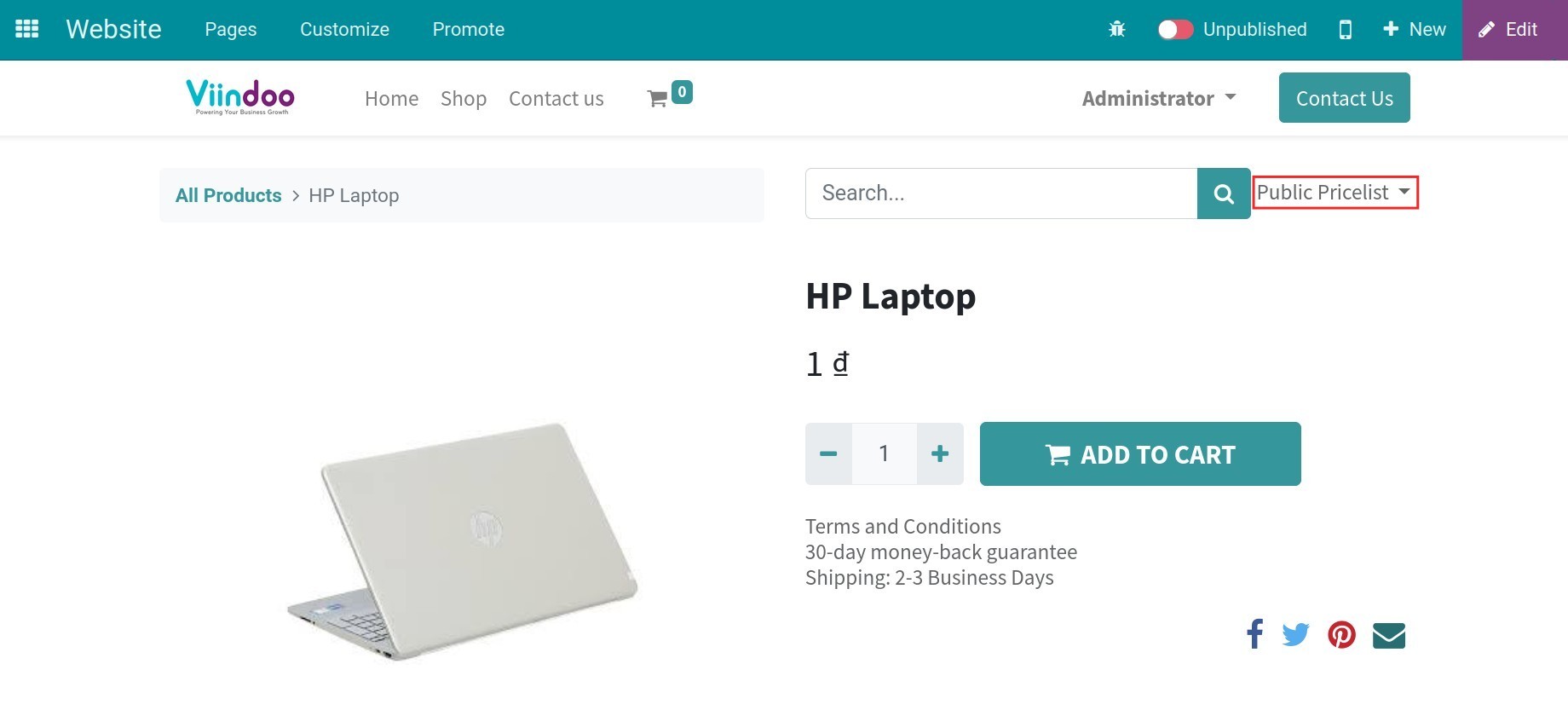Image resolution: width=1568 pixels, height=716 pixels.
Task: Open the shopping cart icon
Action: 657,99
